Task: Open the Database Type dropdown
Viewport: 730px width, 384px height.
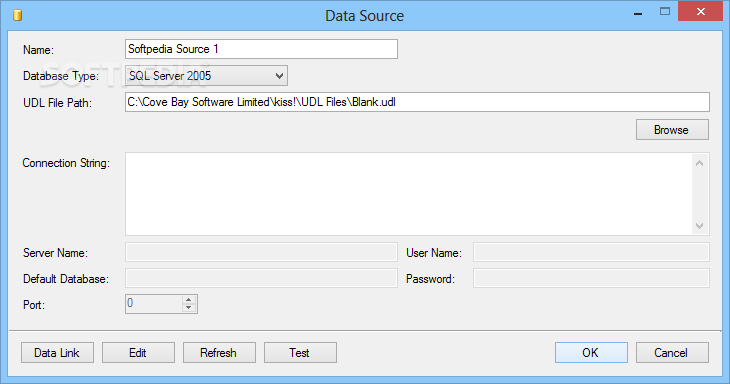Action: click(206, 75)
